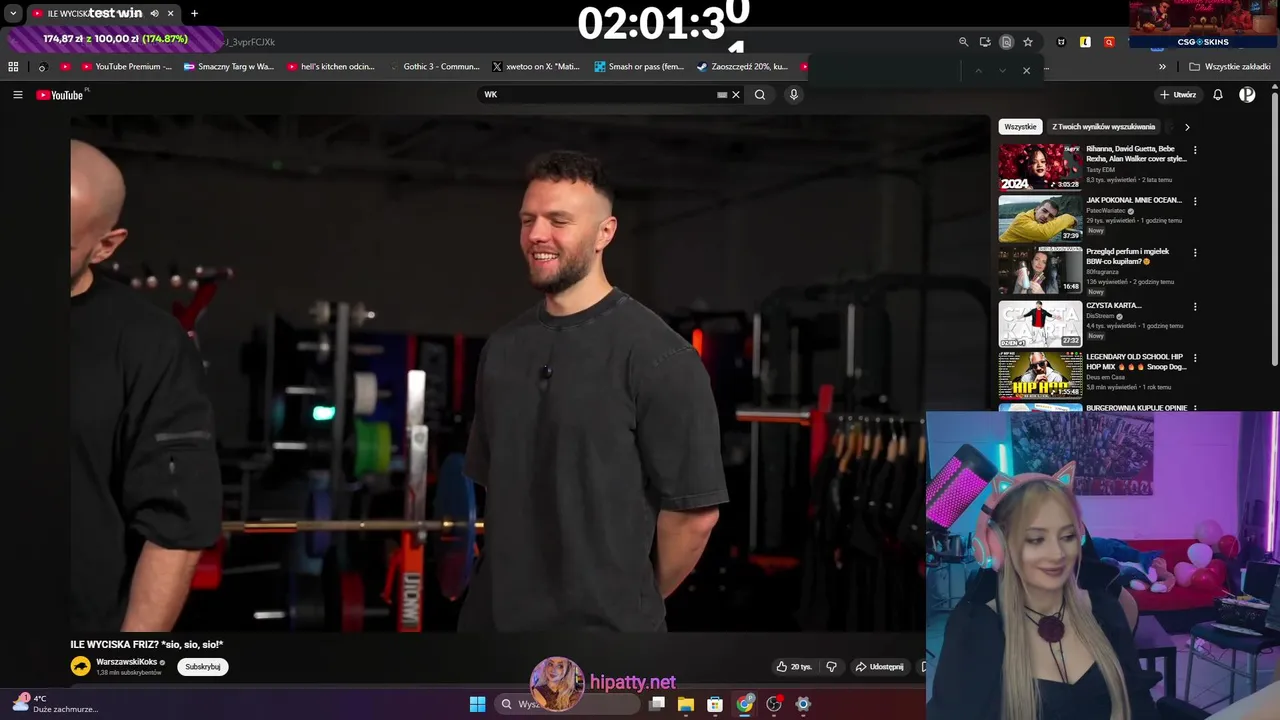
Task: Open the CZYSTA KARTA video thumbnail
Action: coord(1040,323)
